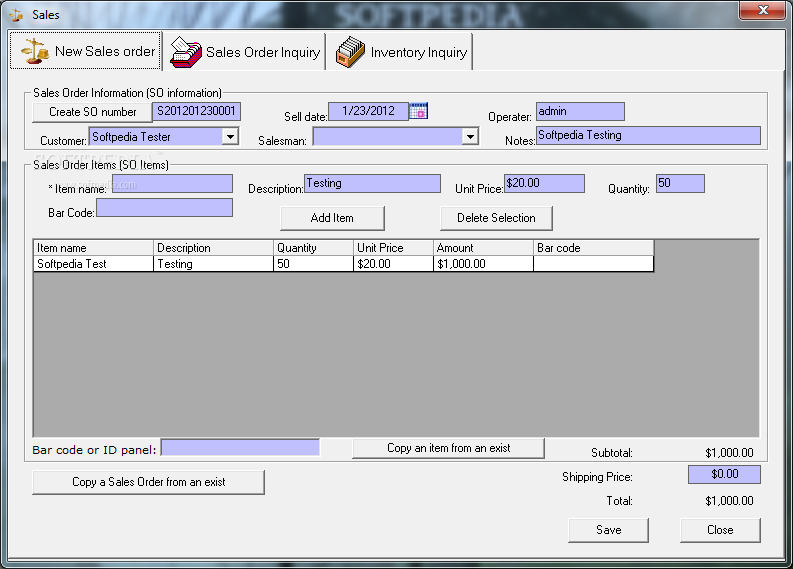Switch to the New Sales order tab
Screen dimensions: 793x569
click(x=86, y=51)
